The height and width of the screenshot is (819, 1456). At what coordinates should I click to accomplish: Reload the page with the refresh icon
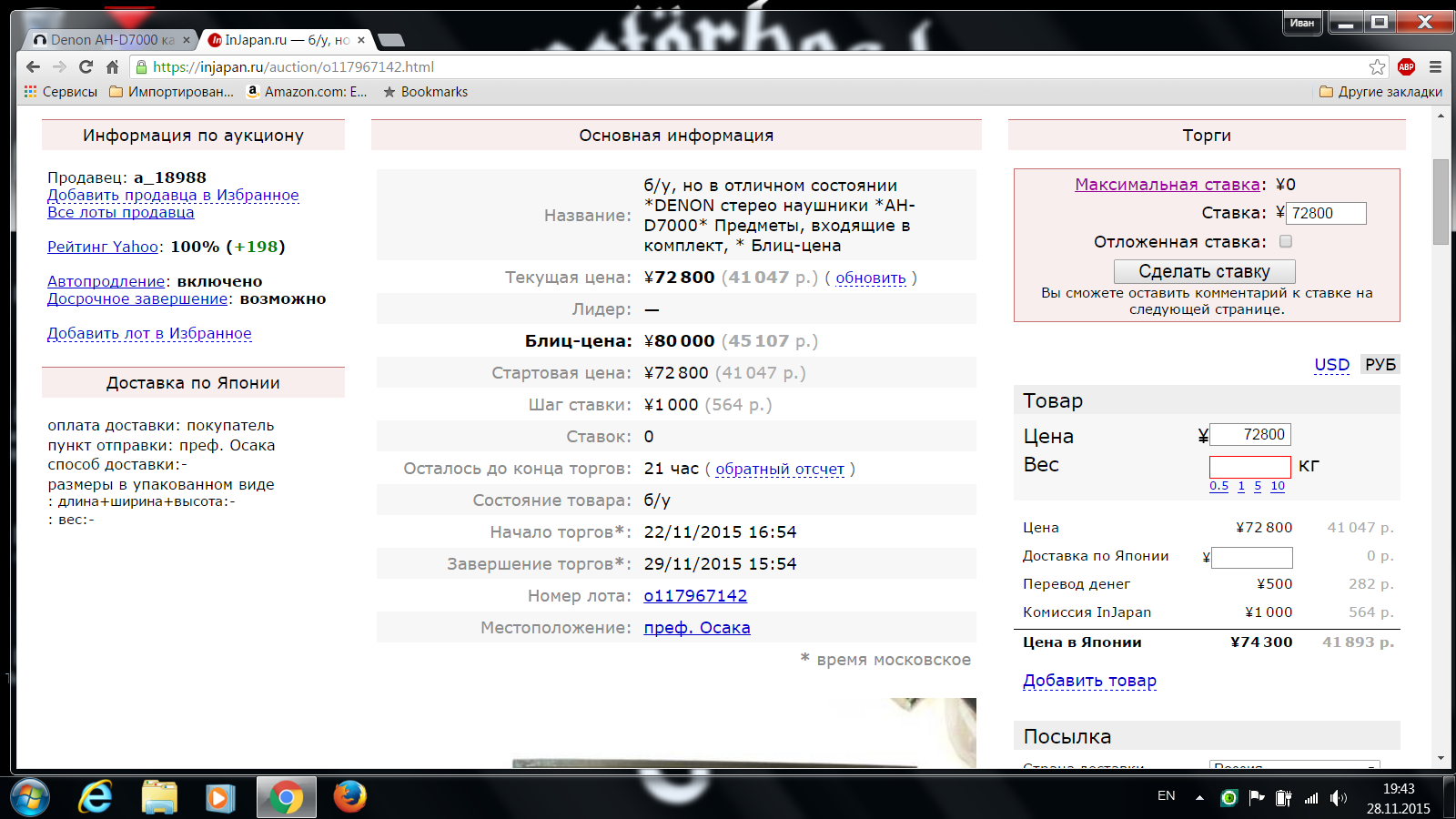[x=86, y=66]
